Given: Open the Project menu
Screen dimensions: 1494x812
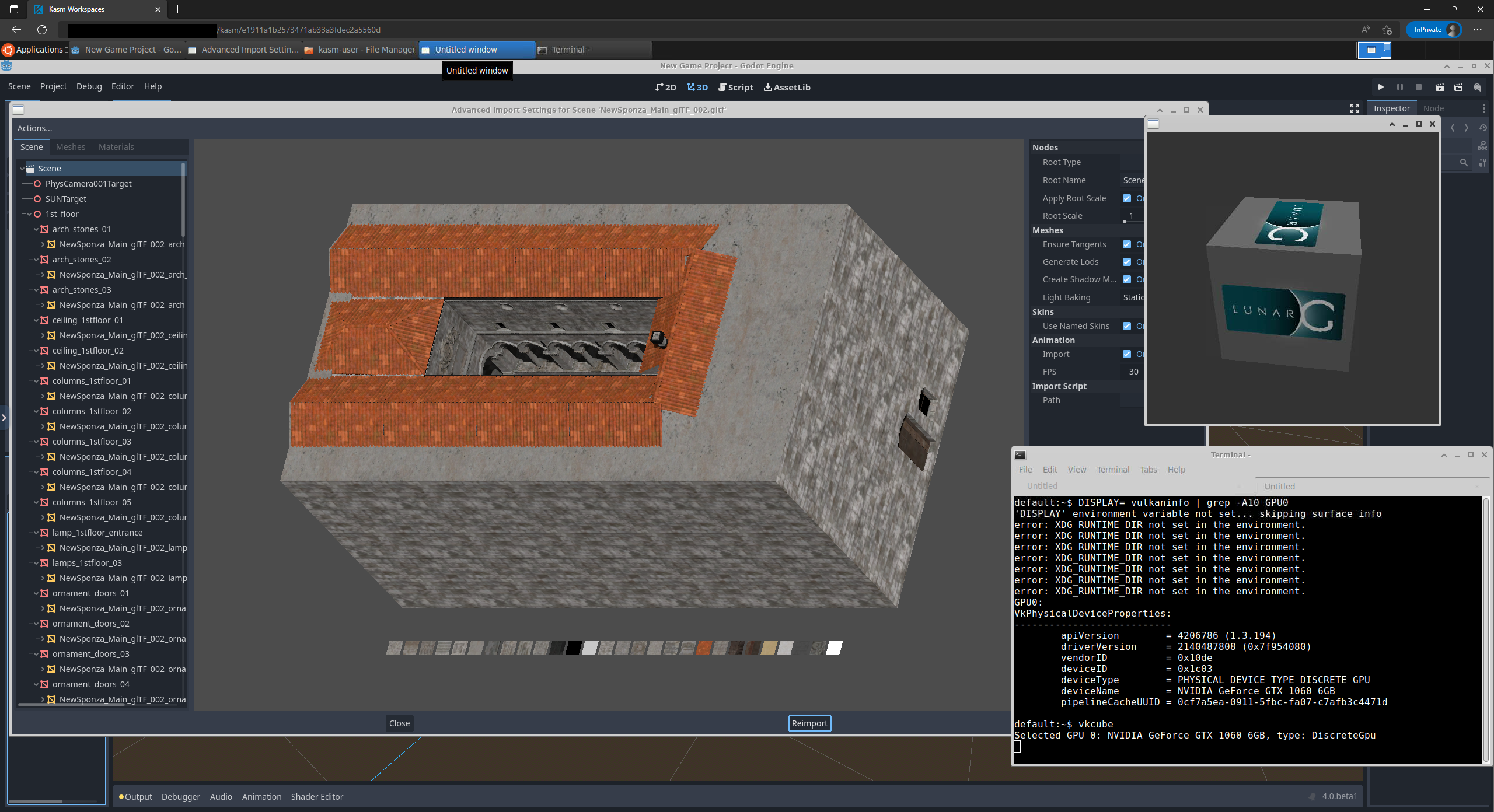Looking at the screenshot, I should click(53, 86).
